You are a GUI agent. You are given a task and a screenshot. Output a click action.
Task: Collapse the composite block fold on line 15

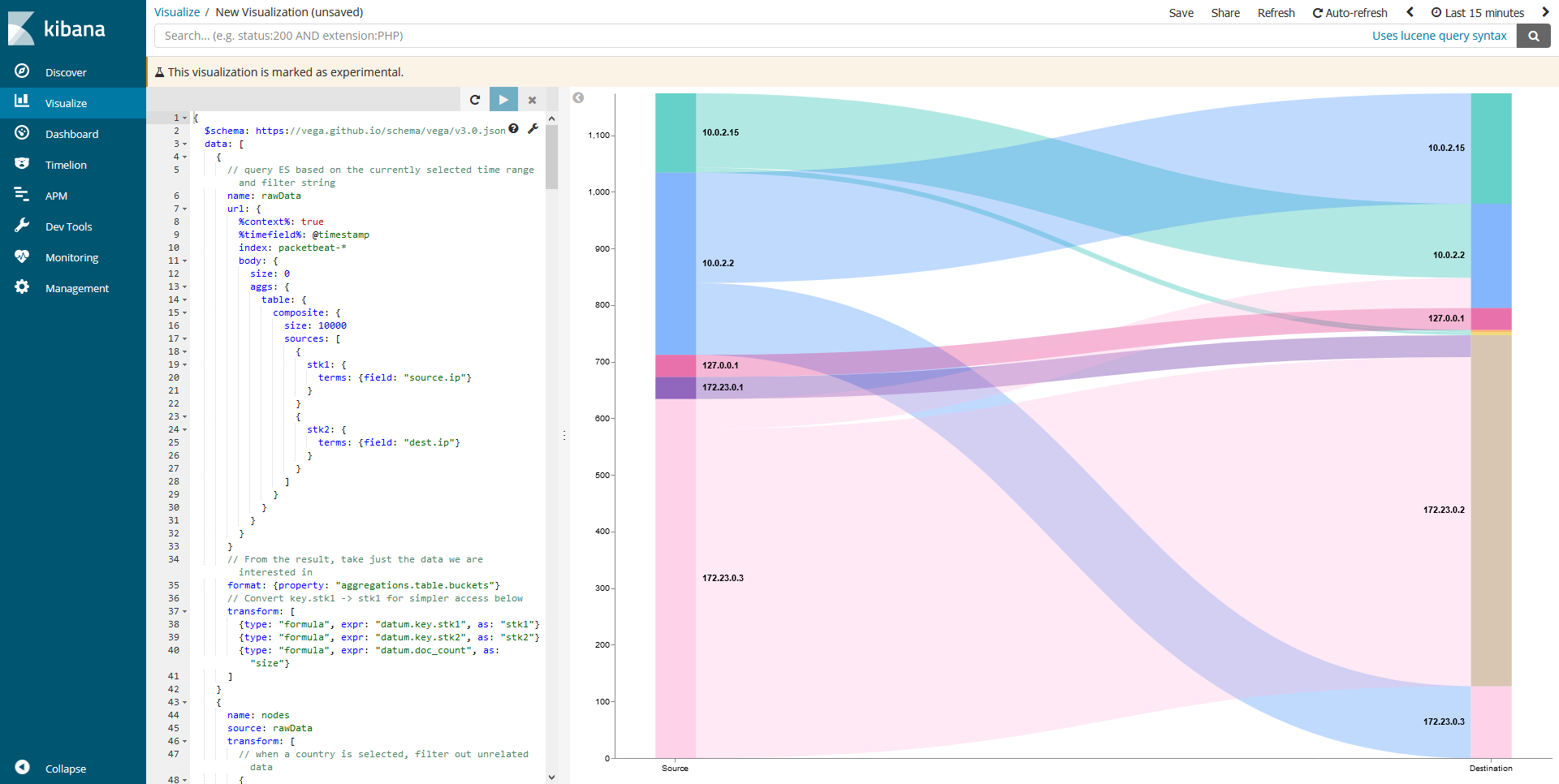pyautogui.click(x=187, y=312)
